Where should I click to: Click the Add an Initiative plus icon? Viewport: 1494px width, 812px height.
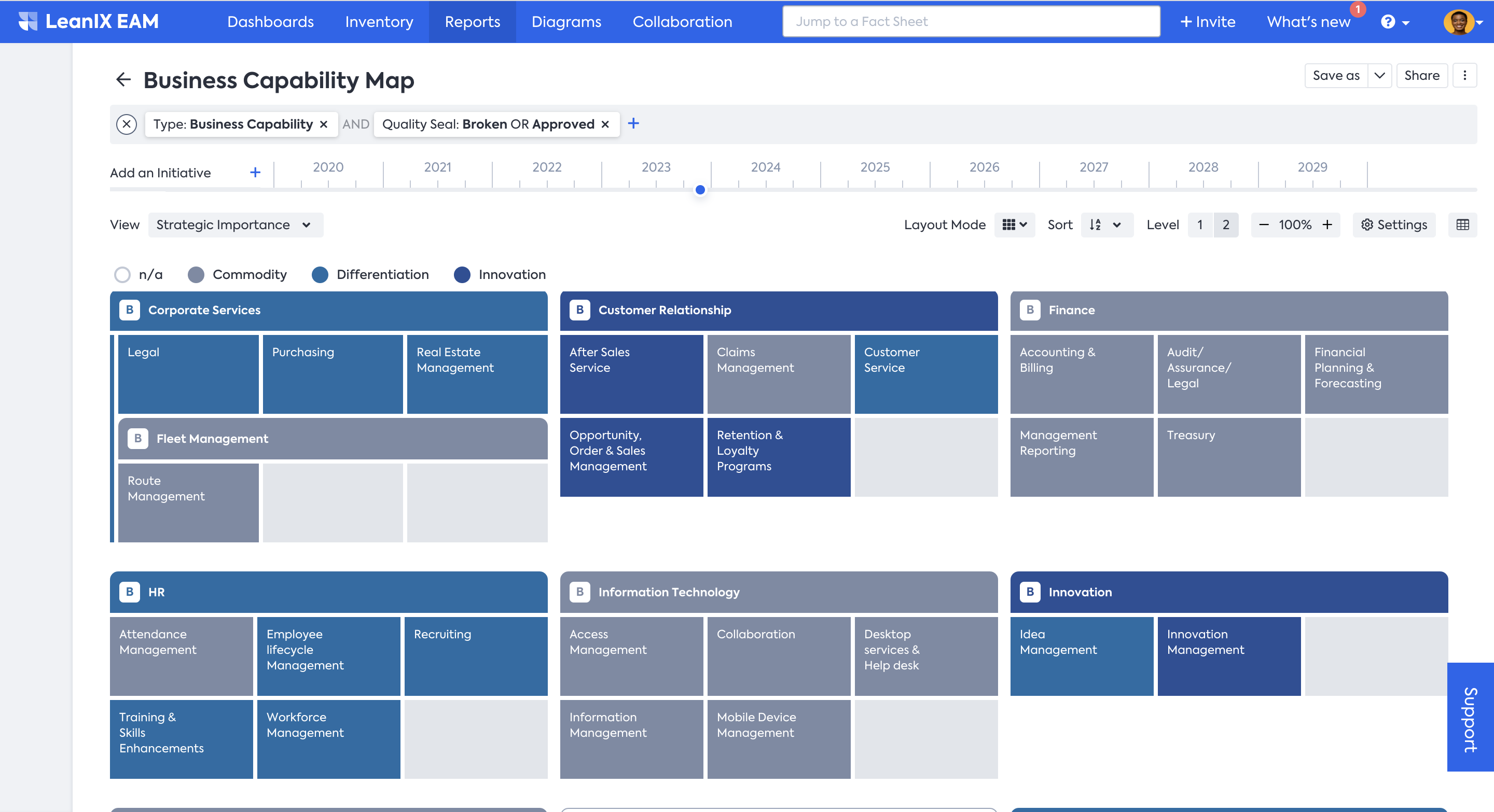pos(255,172)
